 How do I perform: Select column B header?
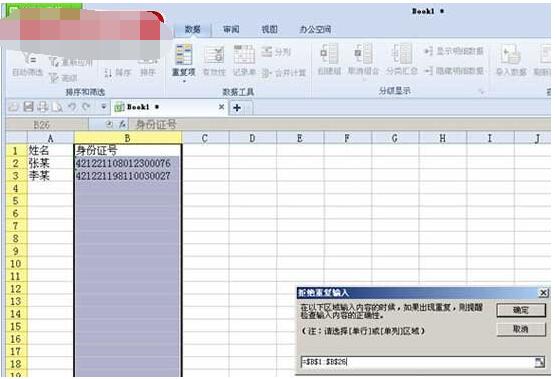tap(128, 138)
